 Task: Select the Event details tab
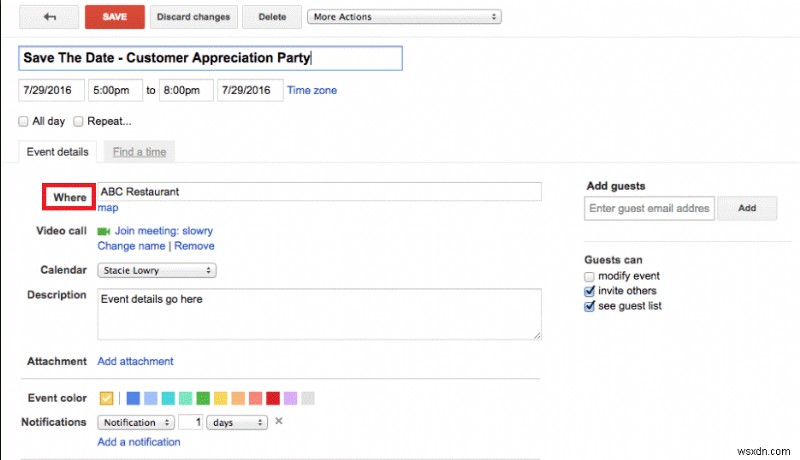pyautogui.click(x=58, y=152)
